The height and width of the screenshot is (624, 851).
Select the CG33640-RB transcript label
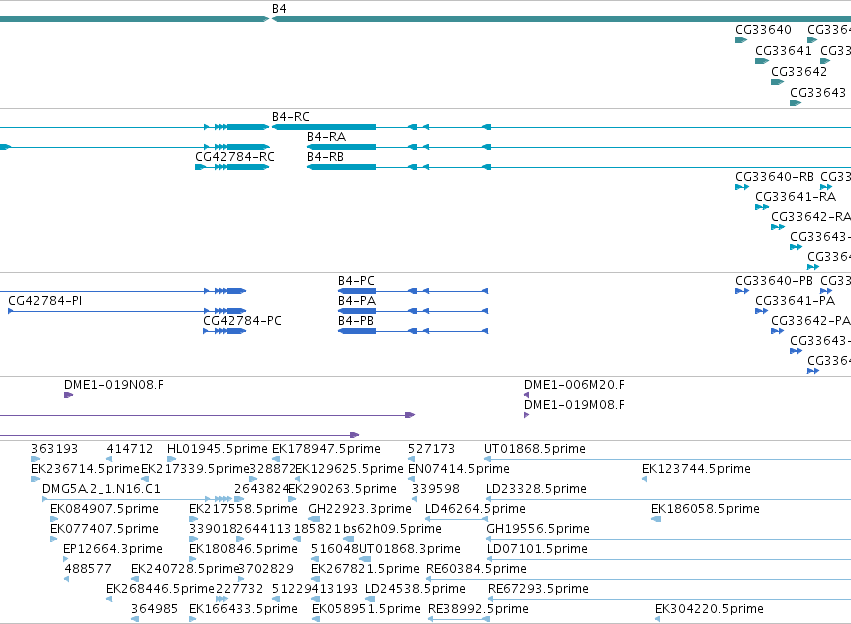774,177
